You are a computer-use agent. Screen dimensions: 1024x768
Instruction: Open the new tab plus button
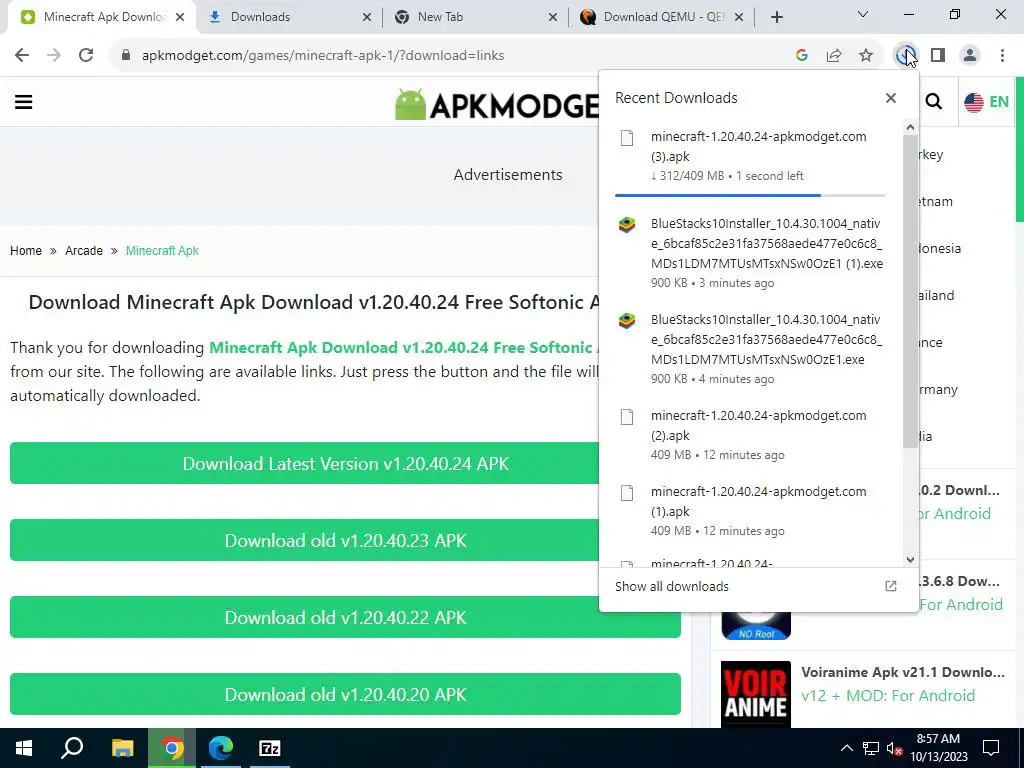776,17
